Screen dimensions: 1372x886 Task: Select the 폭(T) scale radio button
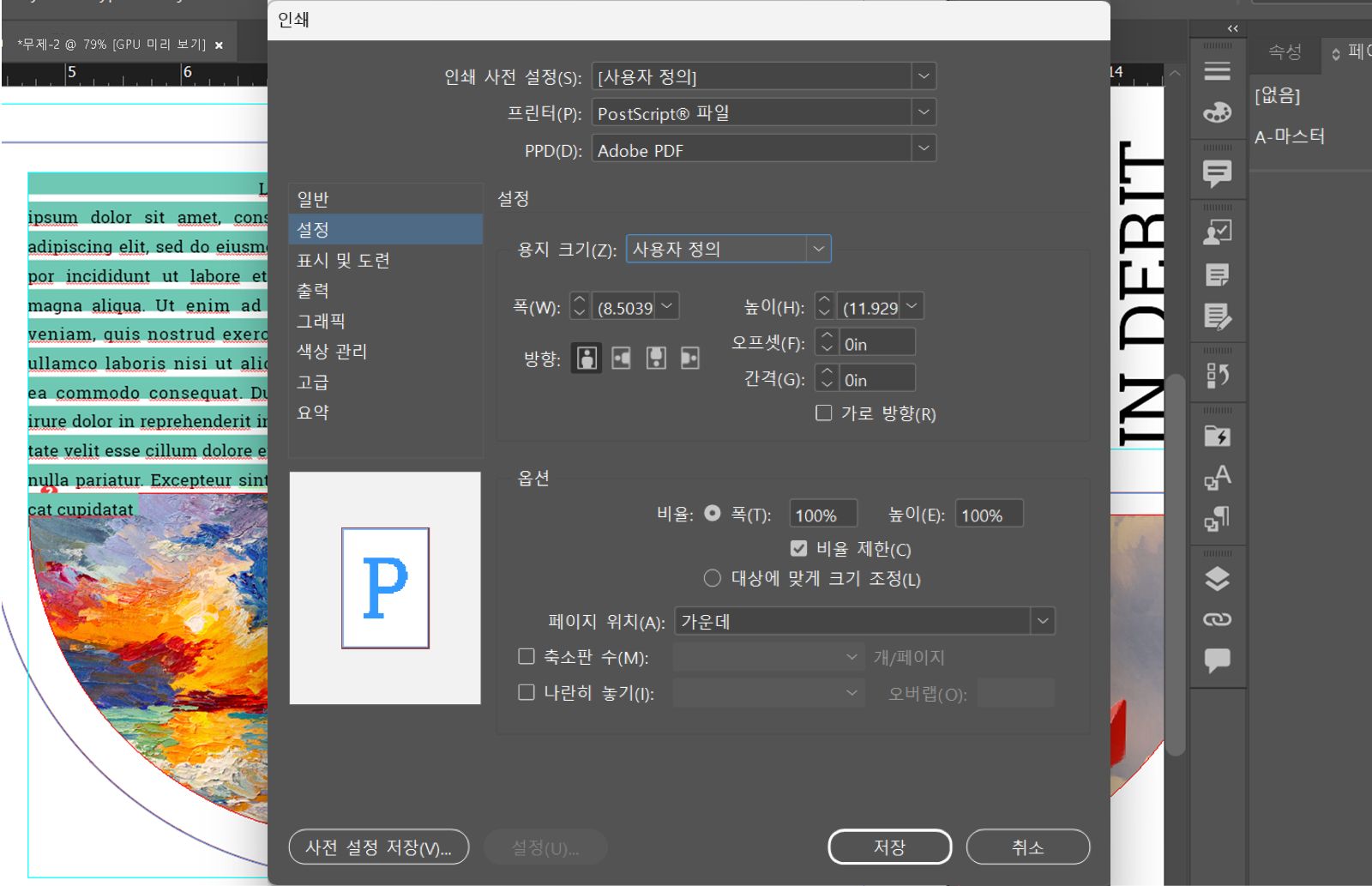712,513
